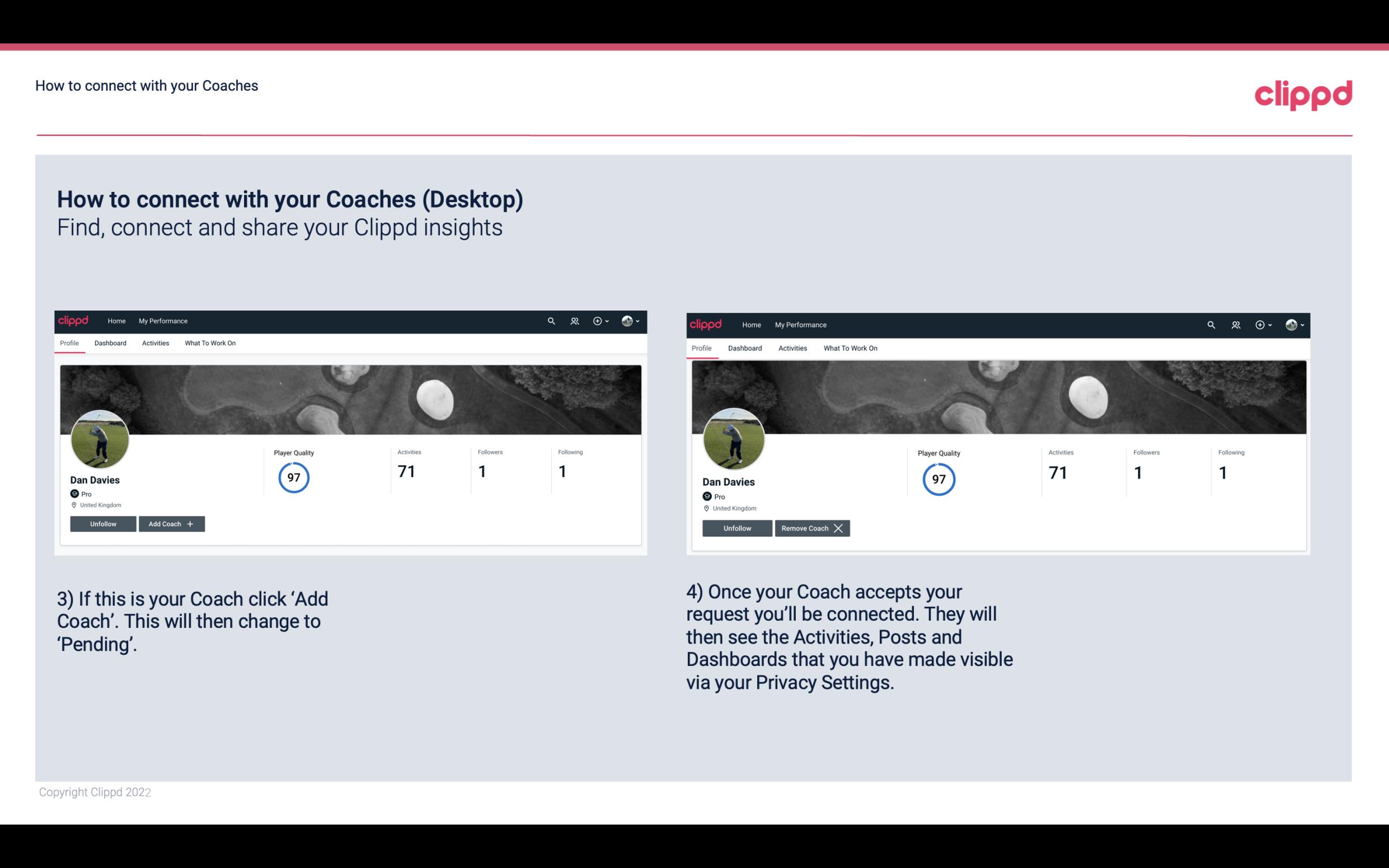Click the search icon in left interface
The image size is (1389, 868).
coord(553,320)
